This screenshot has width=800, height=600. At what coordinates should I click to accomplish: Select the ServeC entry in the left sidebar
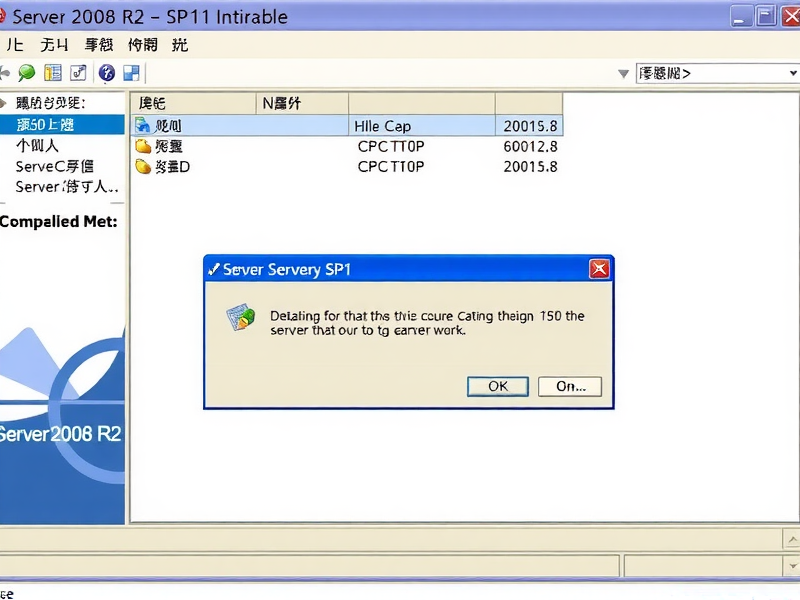coord(48,167)
